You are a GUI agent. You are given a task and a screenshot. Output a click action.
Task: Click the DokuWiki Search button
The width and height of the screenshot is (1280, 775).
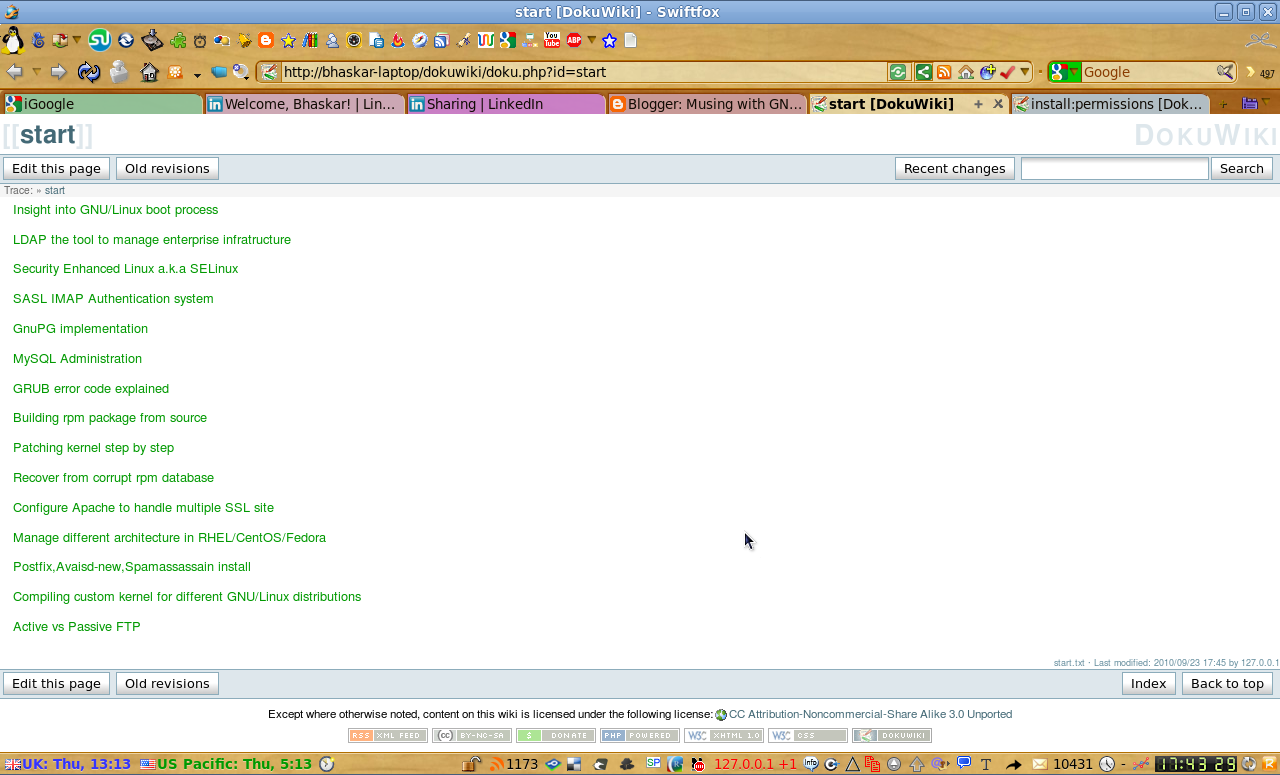coord(1242,168)
